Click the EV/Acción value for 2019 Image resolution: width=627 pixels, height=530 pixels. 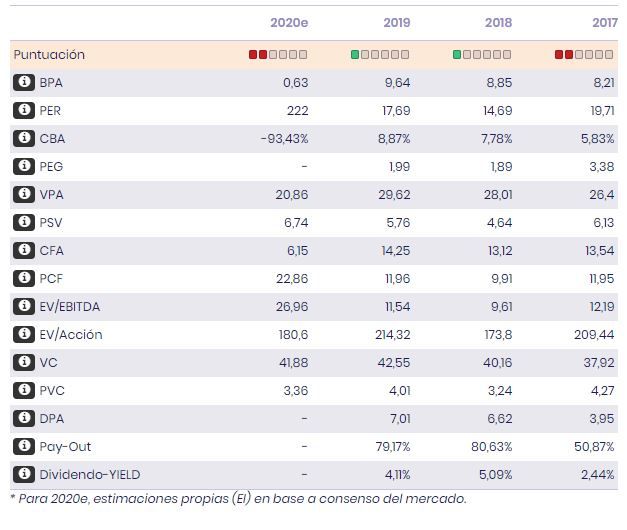click(389, 335)
